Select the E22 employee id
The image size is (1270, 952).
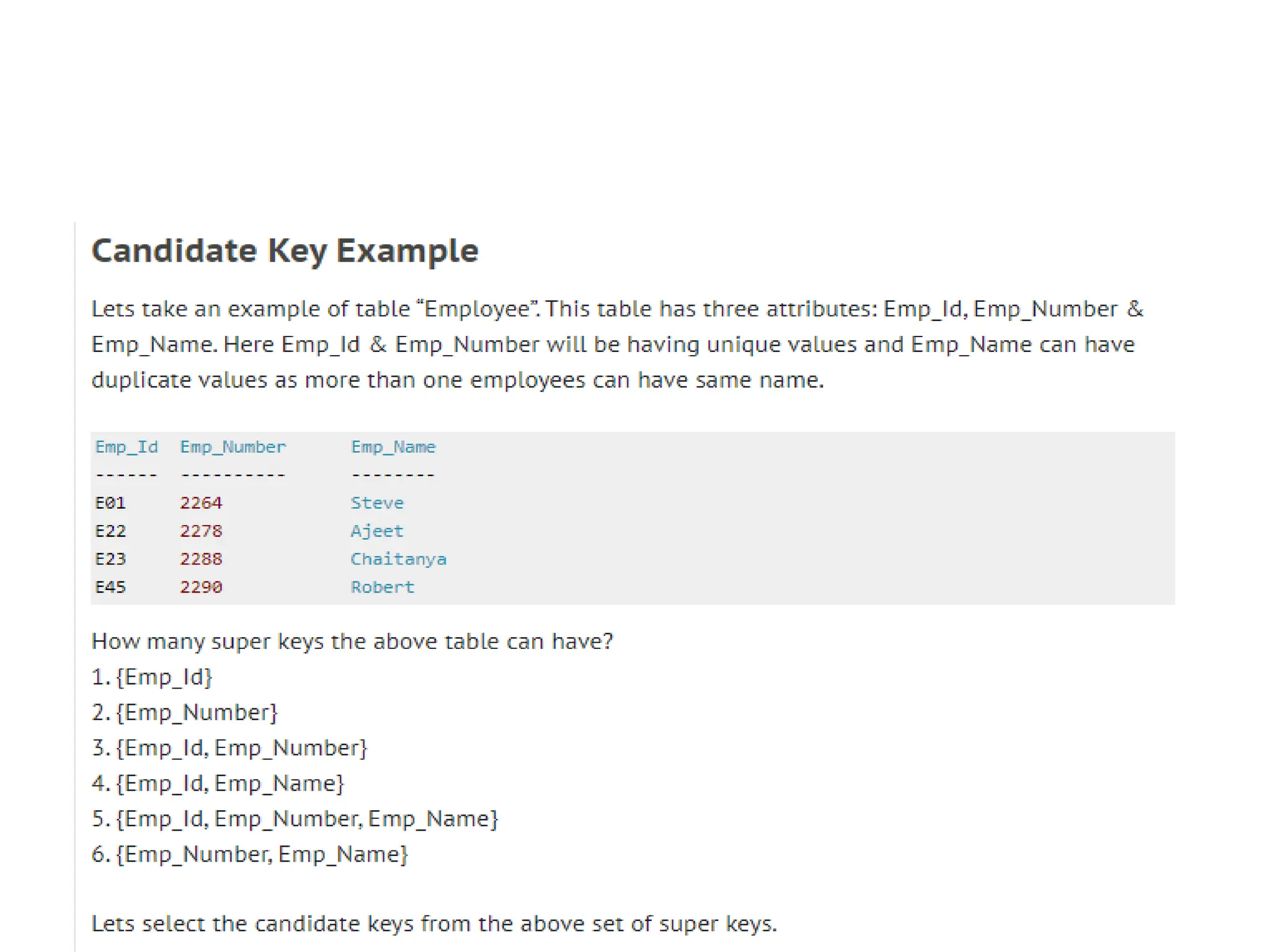point(110,531)
